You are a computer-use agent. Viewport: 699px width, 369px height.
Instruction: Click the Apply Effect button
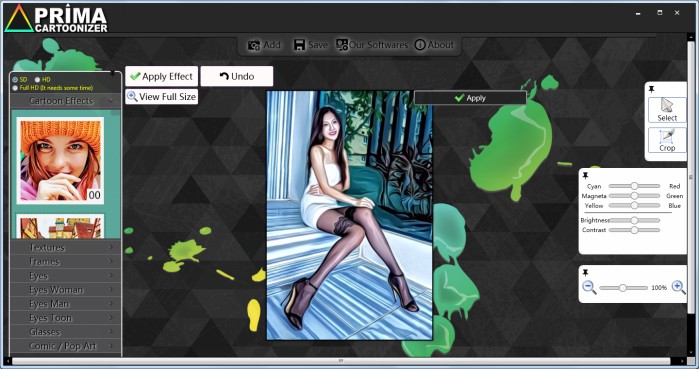[161, 76]
